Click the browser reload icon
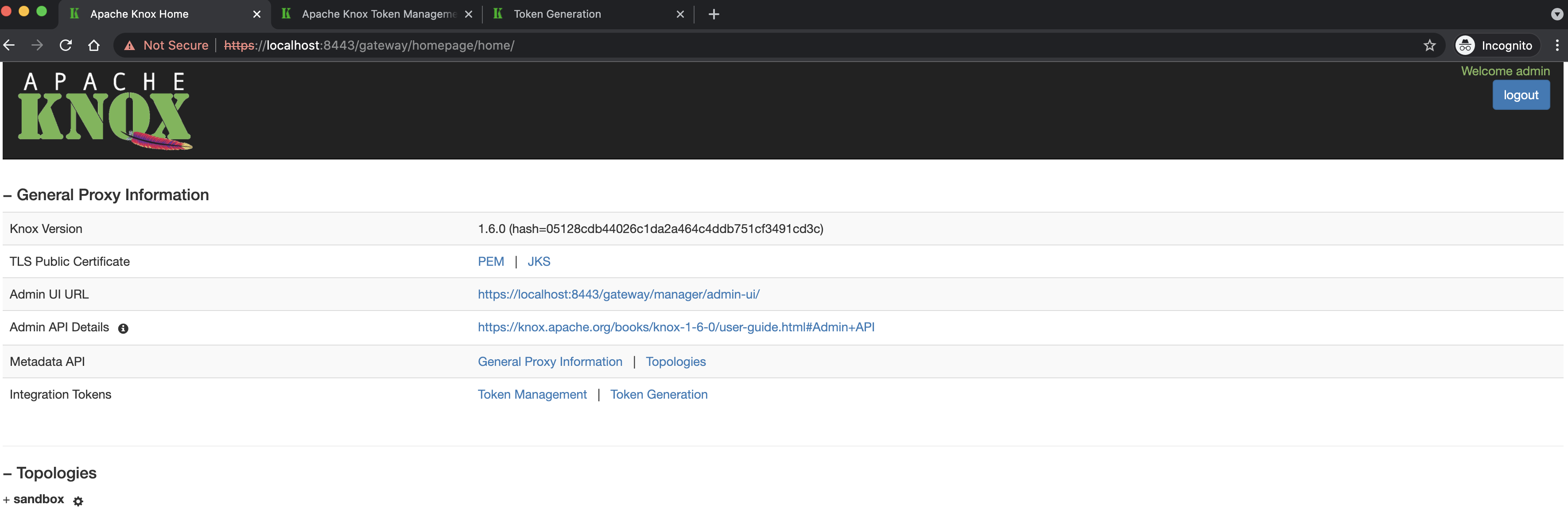 66,46
